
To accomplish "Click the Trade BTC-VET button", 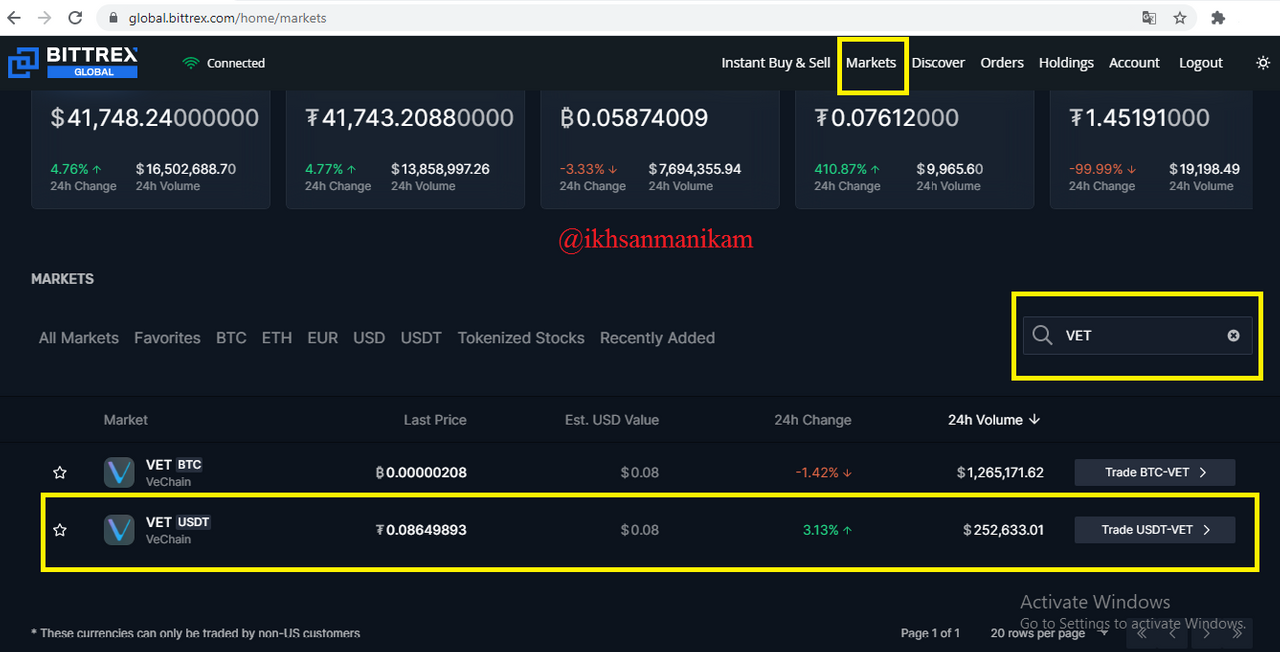I will (1155, 472).
